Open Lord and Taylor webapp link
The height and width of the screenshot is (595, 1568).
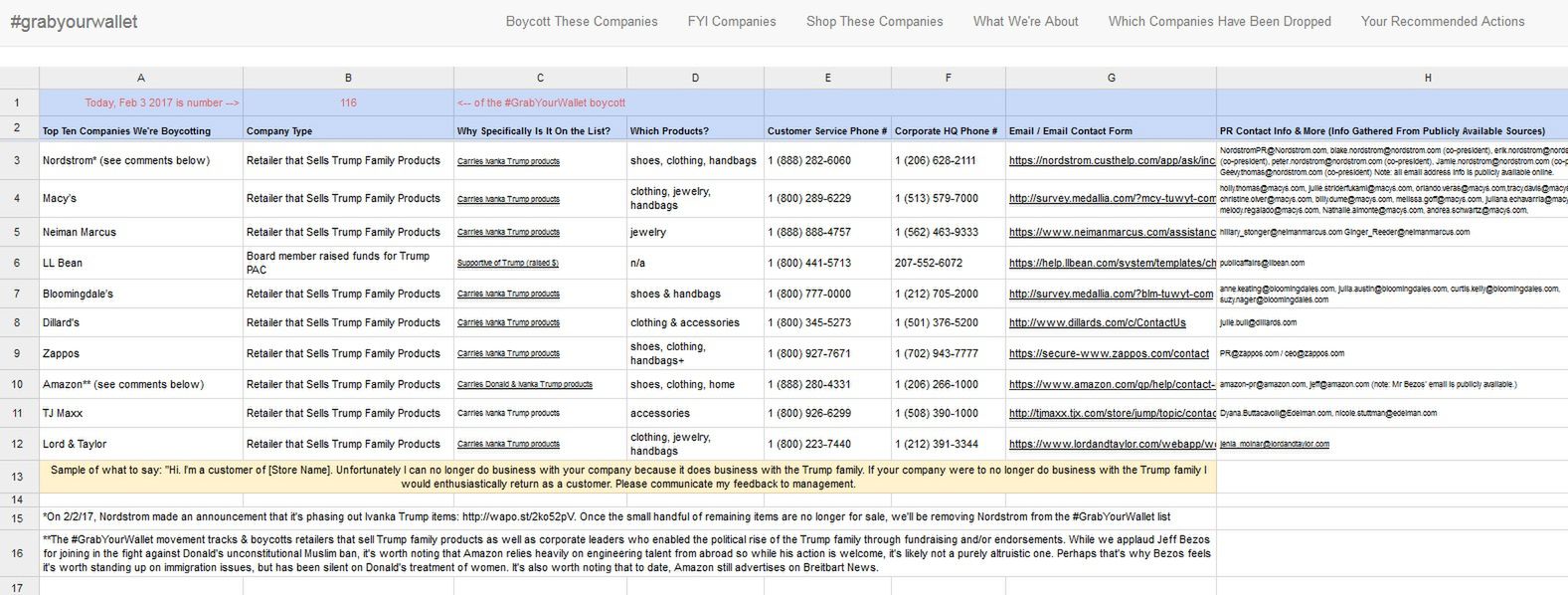(x=1112, y=444)
